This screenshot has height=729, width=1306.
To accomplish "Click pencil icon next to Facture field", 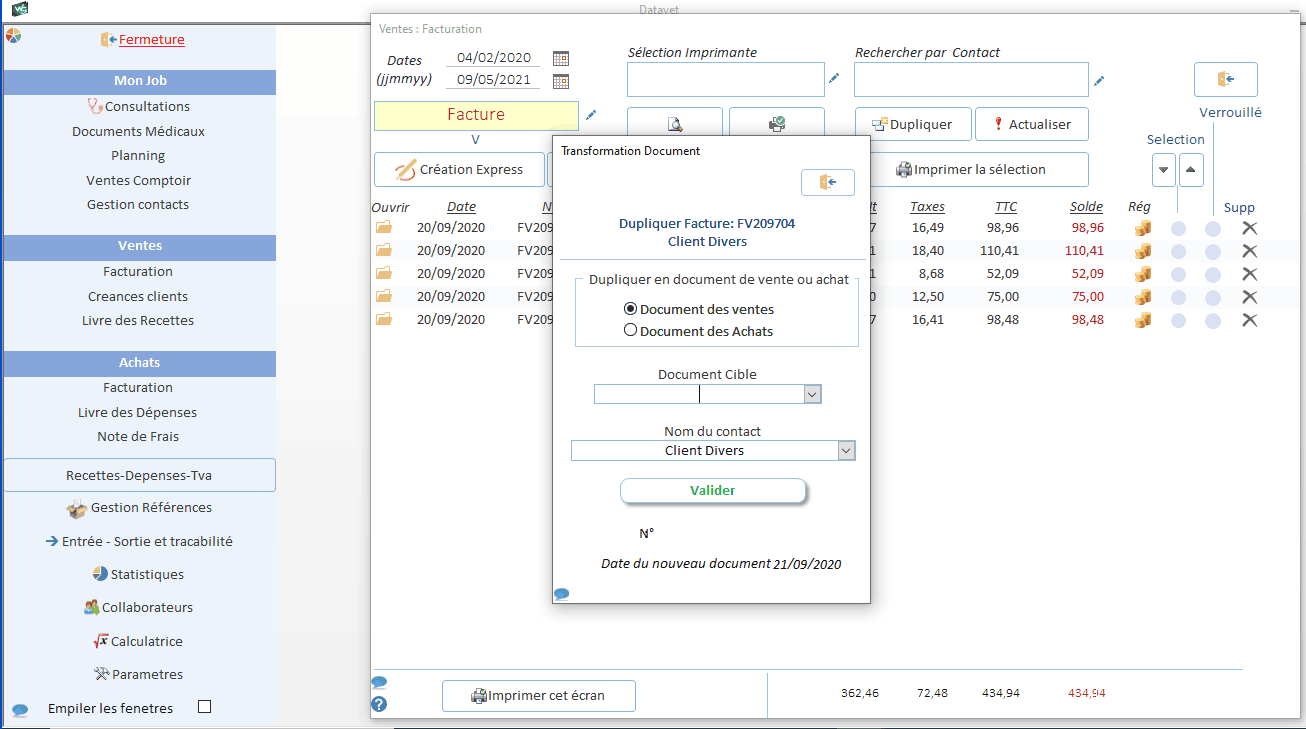I will 591,115.
